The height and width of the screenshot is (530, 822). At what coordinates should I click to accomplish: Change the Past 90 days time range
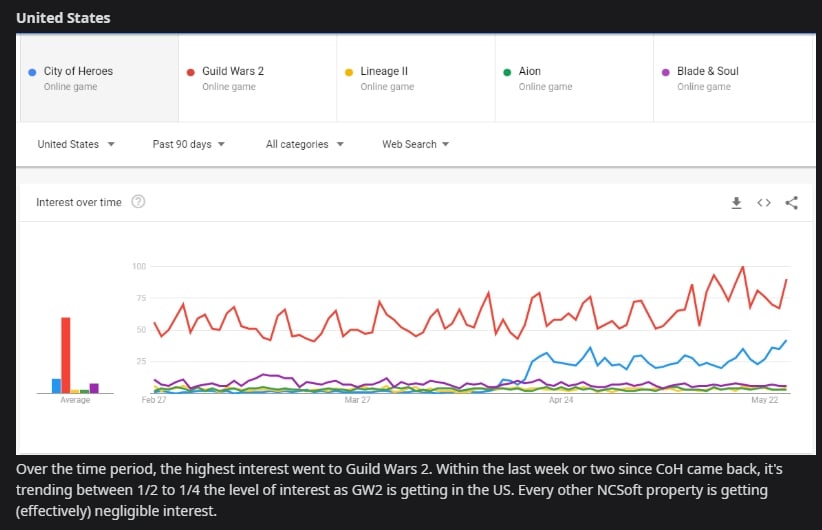click(x=189, y=144)
